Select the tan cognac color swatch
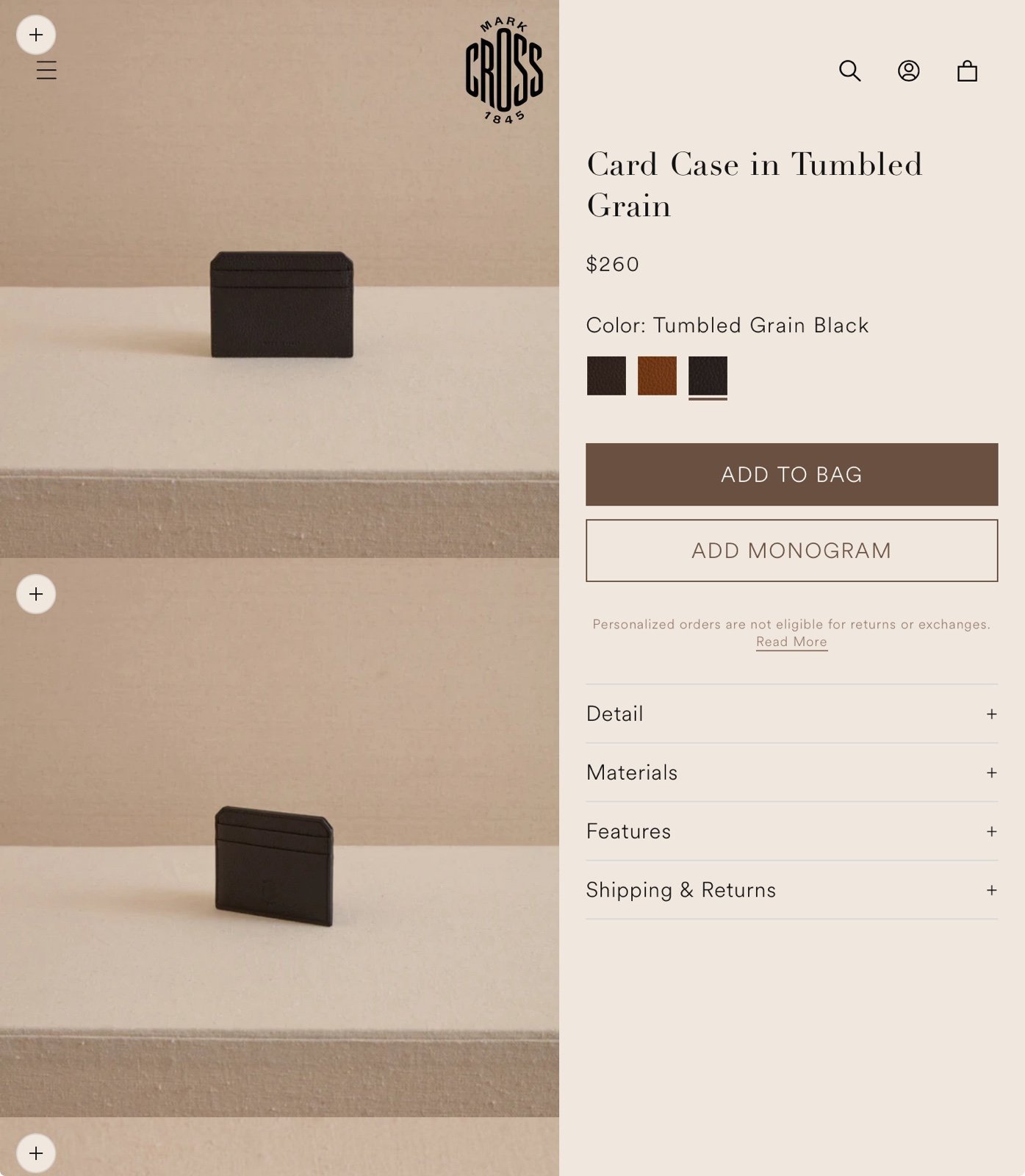This screenshot has height=1176, width=1025. click(x=657, y=376)
